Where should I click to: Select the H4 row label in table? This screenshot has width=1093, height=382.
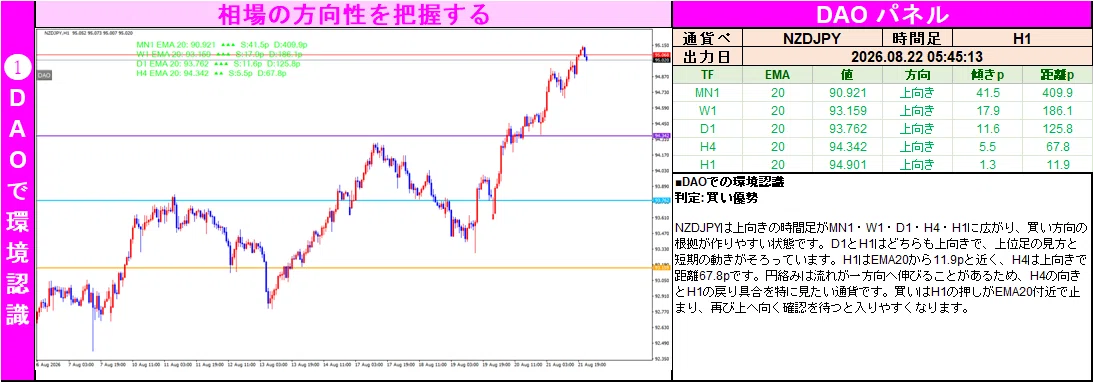pos(708,147)
